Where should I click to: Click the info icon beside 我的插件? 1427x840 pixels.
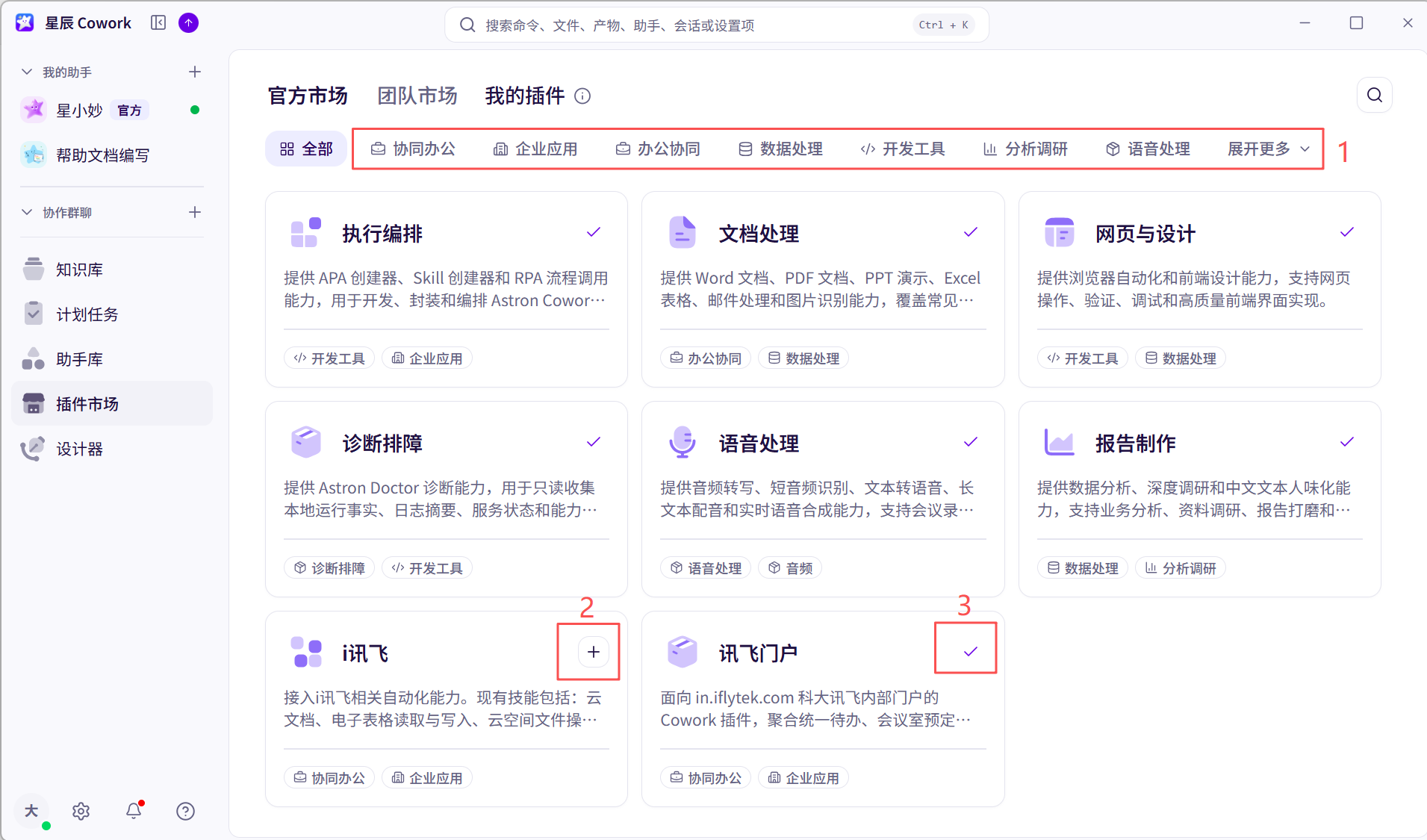[582, 96]
